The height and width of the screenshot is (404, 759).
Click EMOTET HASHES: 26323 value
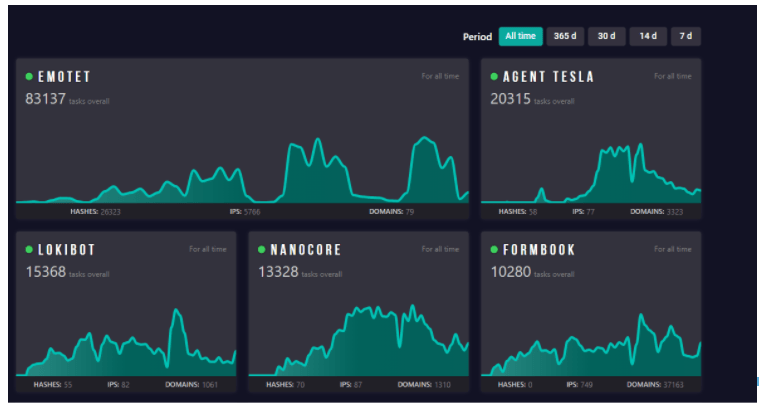click(95, 212)
